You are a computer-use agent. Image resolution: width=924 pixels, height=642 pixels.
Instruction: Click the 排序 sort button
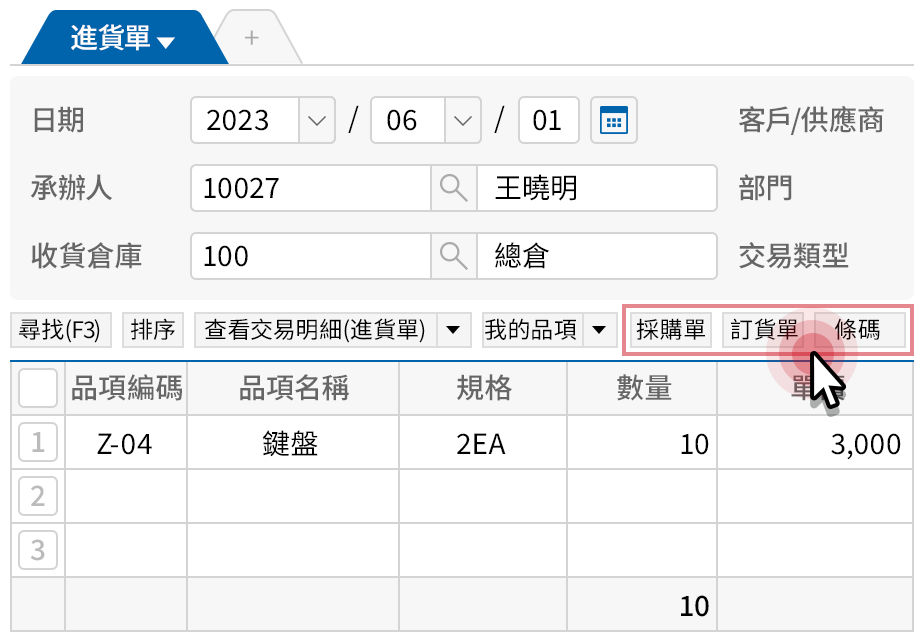(x=152, y=330)
